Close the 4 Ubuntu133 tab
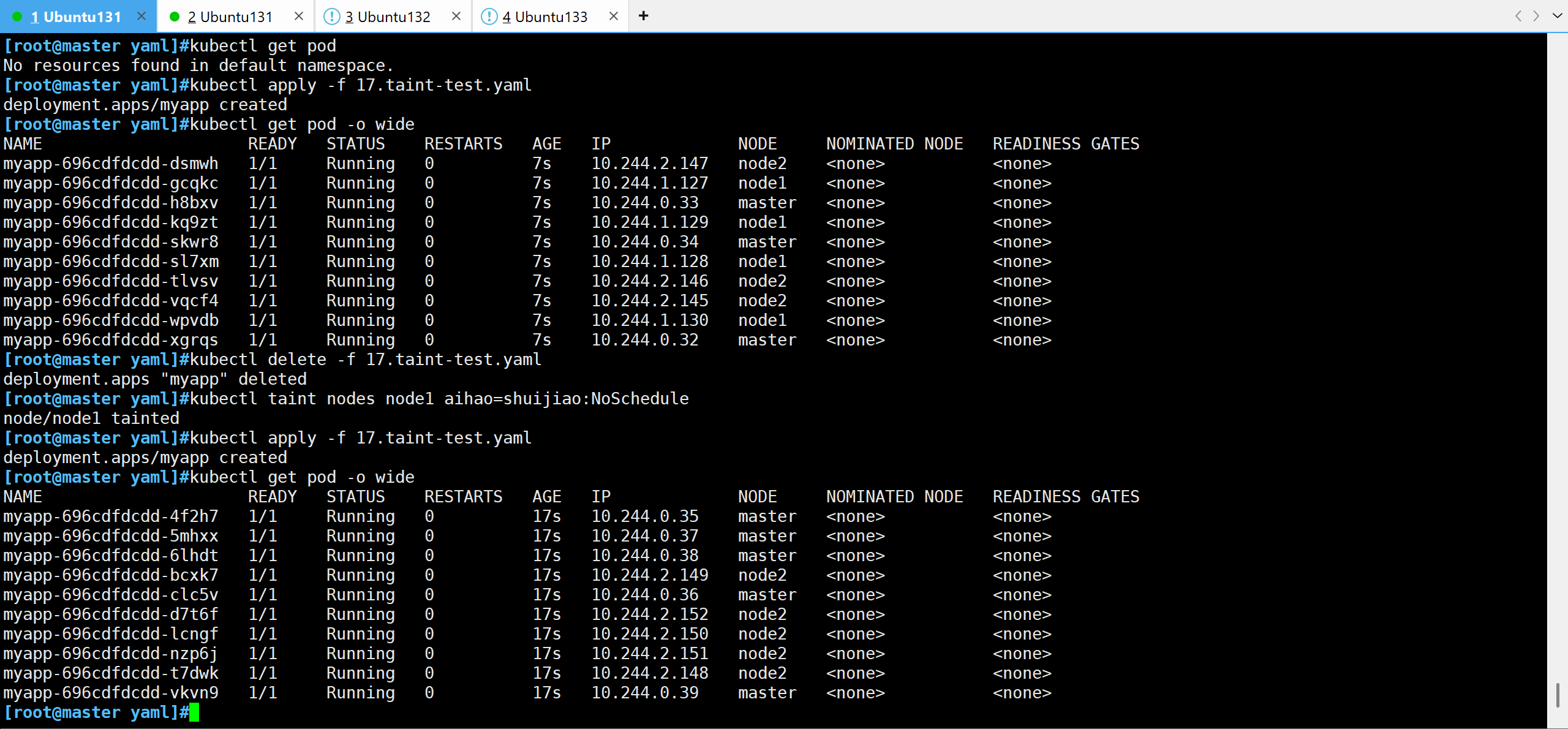This screenshot has height=729, width=1568. pos(614,16)
